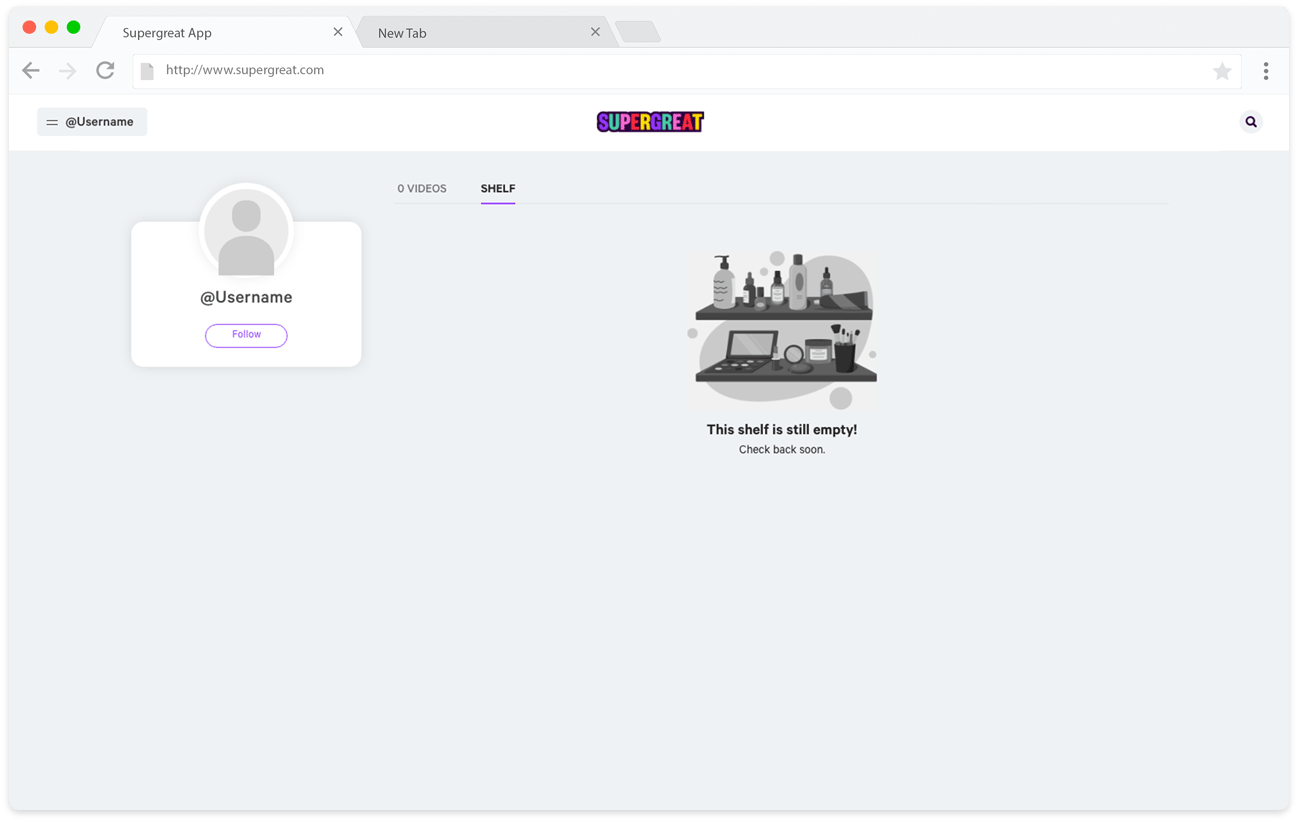
Task: Click the "This shelf is still empty!" heading
Action: coord(782,429)
